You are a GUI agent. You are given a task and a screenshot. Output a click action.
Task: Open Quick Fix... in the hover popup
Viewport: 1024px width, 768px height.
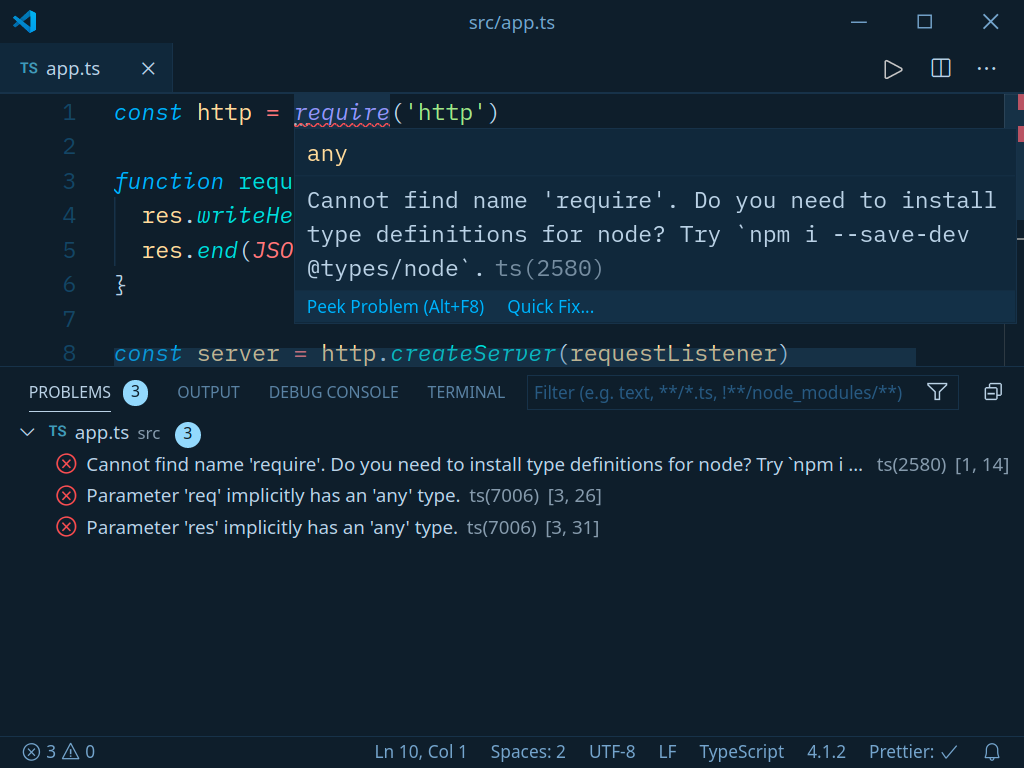pos(551,307)
